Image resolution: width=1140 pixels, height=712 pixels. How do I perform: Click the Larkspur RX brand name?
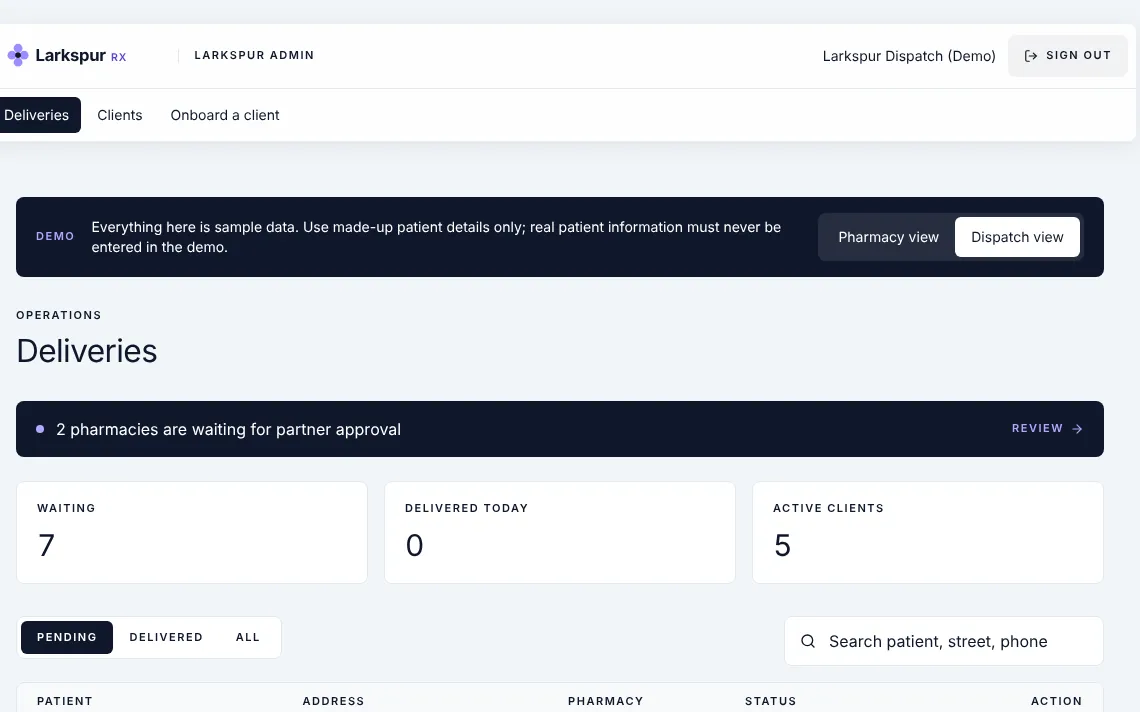81,55
